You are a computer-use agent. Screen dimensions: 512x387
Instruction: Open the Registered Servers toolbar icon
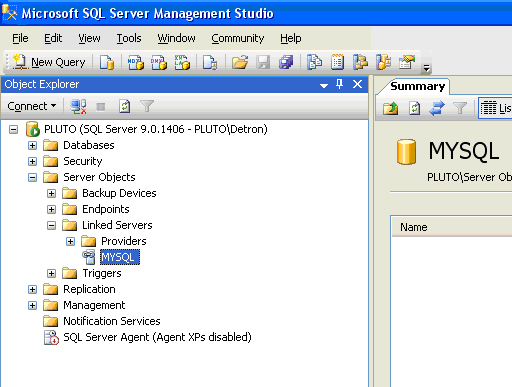[314, 62]
